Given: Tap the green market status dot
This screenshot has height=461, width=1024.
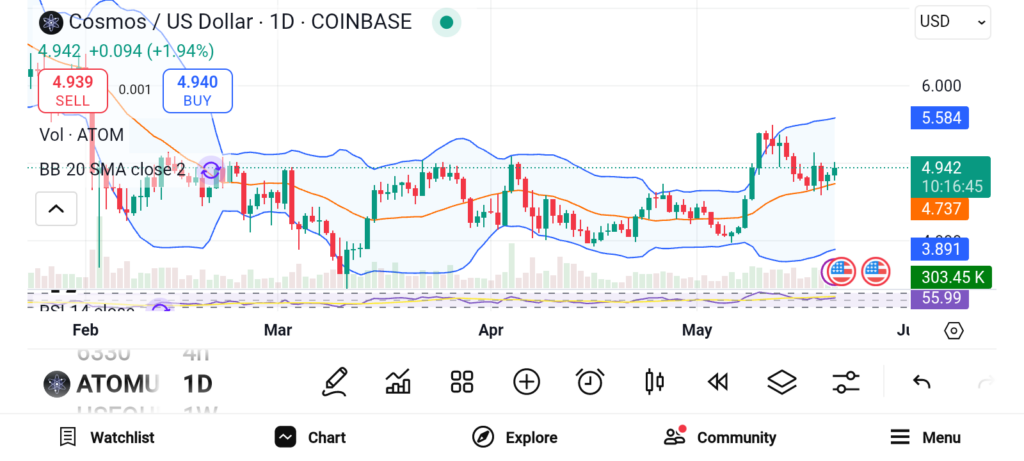Looking at the screenshot, I should 447,23.
